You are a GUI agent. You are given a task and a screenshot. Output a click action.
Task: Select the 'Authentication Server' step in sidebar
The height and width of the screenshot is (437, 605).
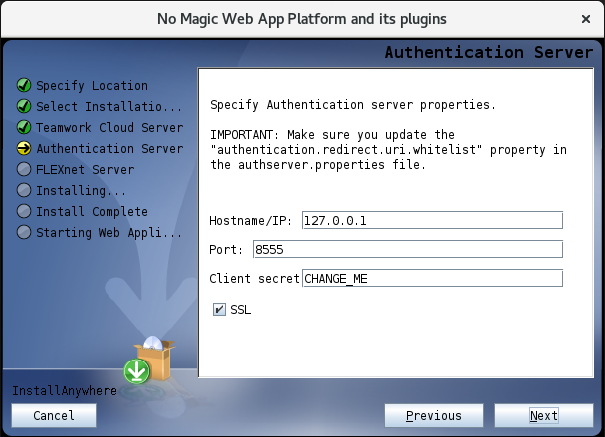[x=110, y=148]
